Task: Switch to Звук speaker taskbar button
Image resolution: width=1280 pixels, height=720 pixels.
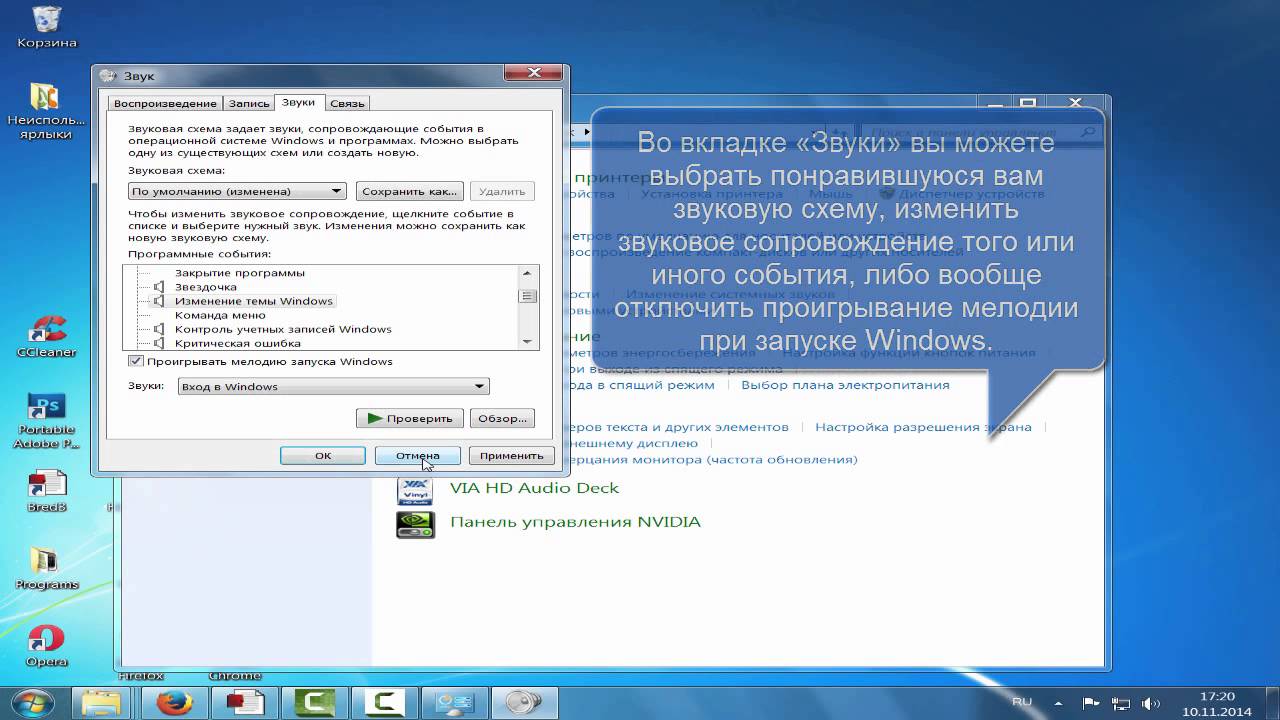Action: (x=525, y=704)
